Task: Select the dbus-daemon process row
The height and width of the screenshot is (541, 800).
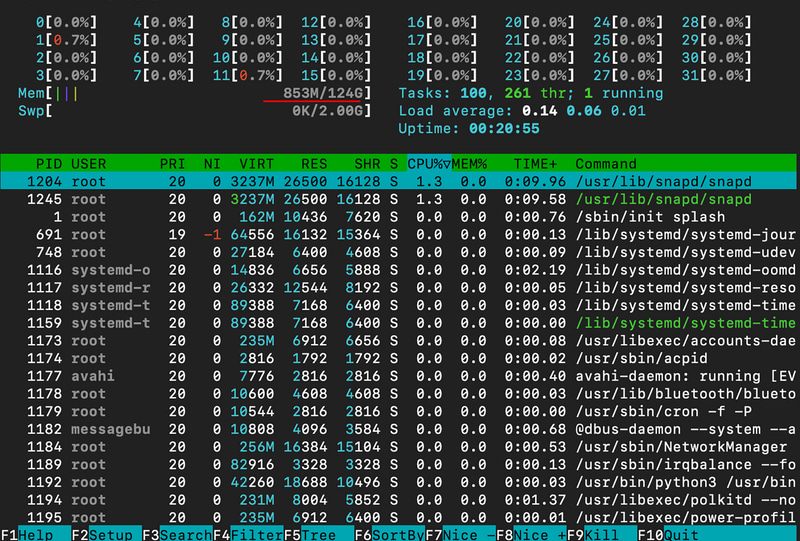Action: [398, 429]
